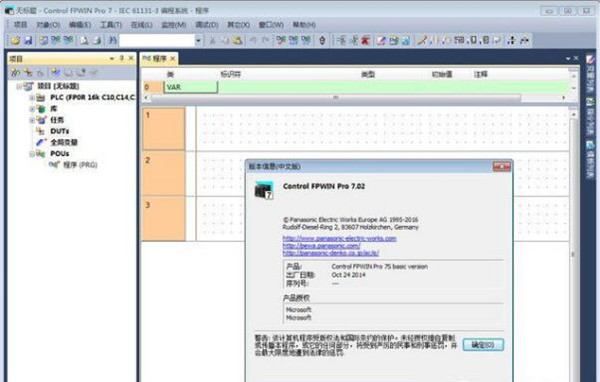
Task: Open the panasonic-electric-works.com link
Action: coord(339,238)
